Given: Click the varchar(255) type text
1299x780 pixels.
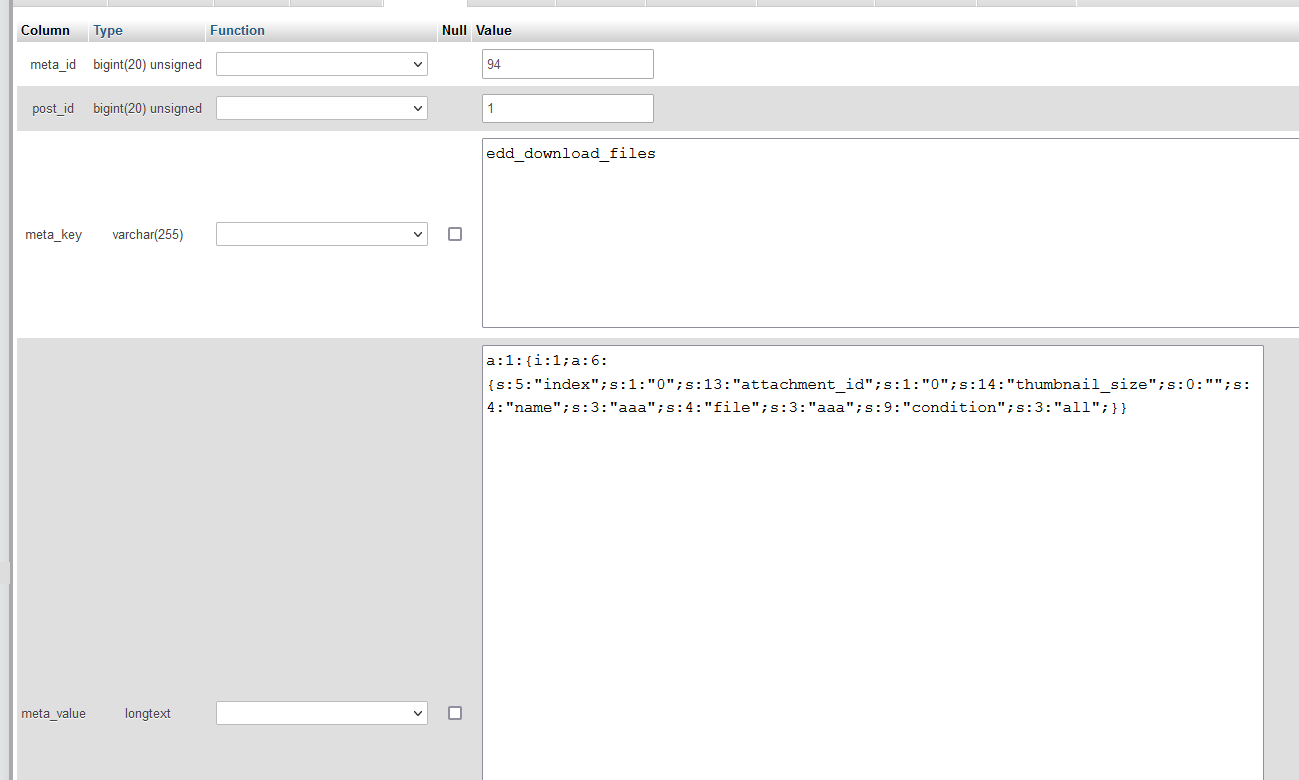Looking at the screenshot, I should (x=148, y=235).
